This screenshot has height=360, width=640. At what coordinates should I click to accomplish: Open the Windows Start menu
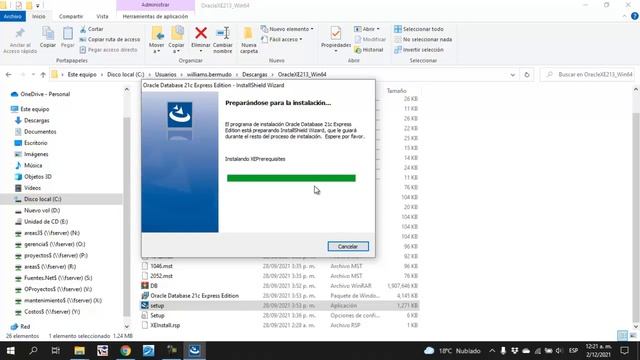(11, 351)
